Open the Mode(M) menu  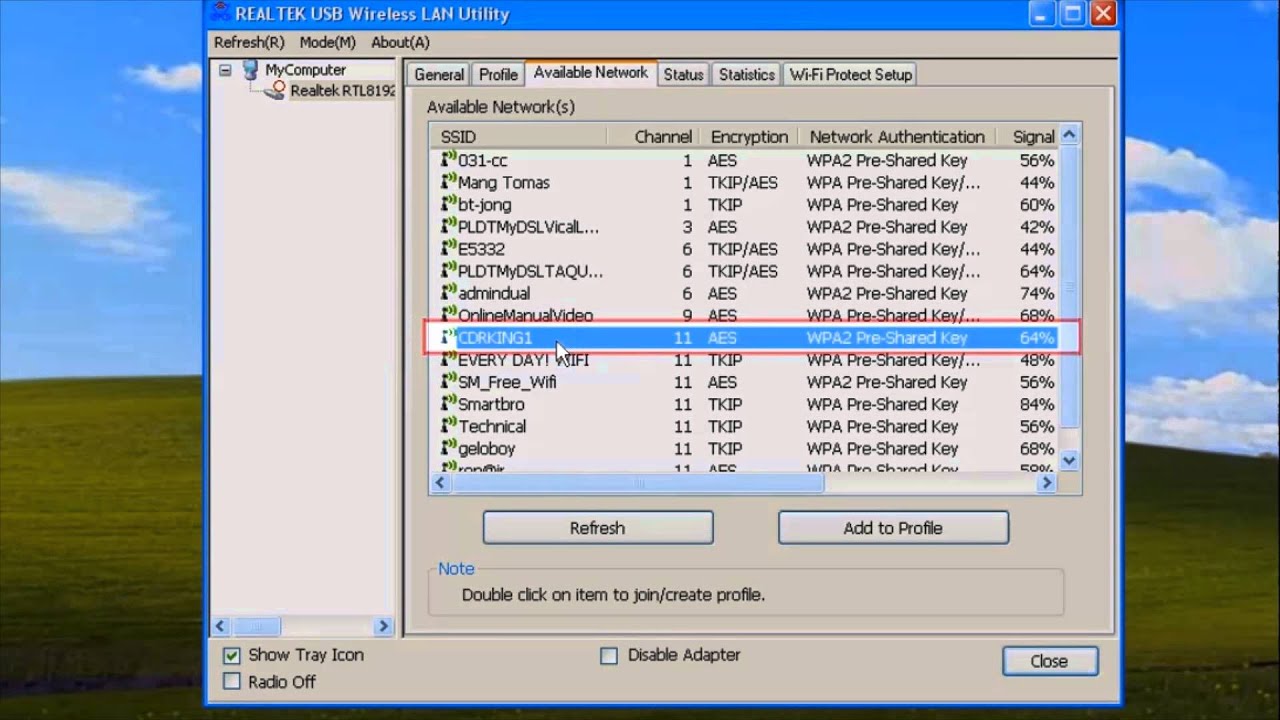[328, 42]
